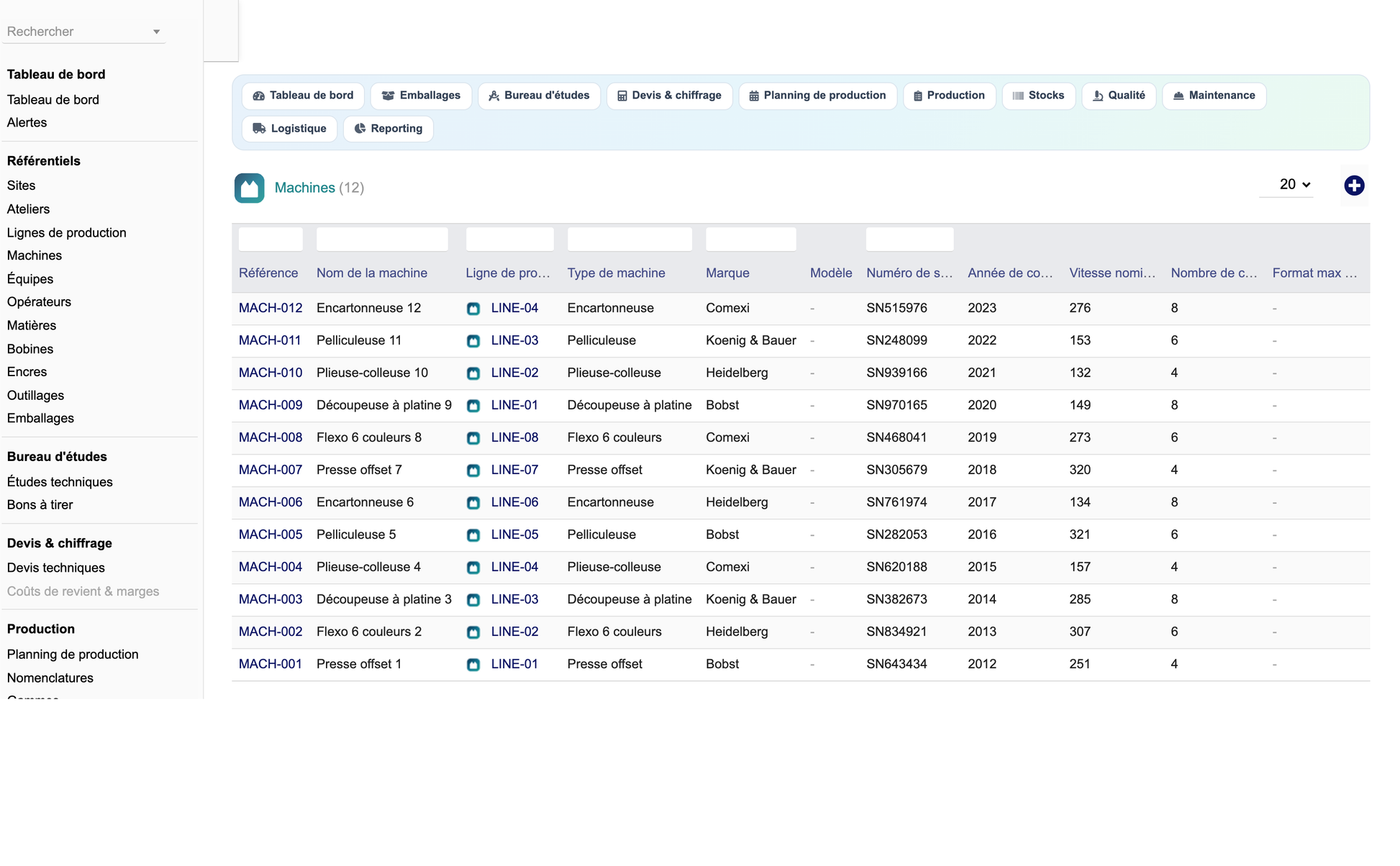Open Études techniques in the sidebar
Image resolution: width=1400 pixels, height=866 pixels.
[60, 482]
